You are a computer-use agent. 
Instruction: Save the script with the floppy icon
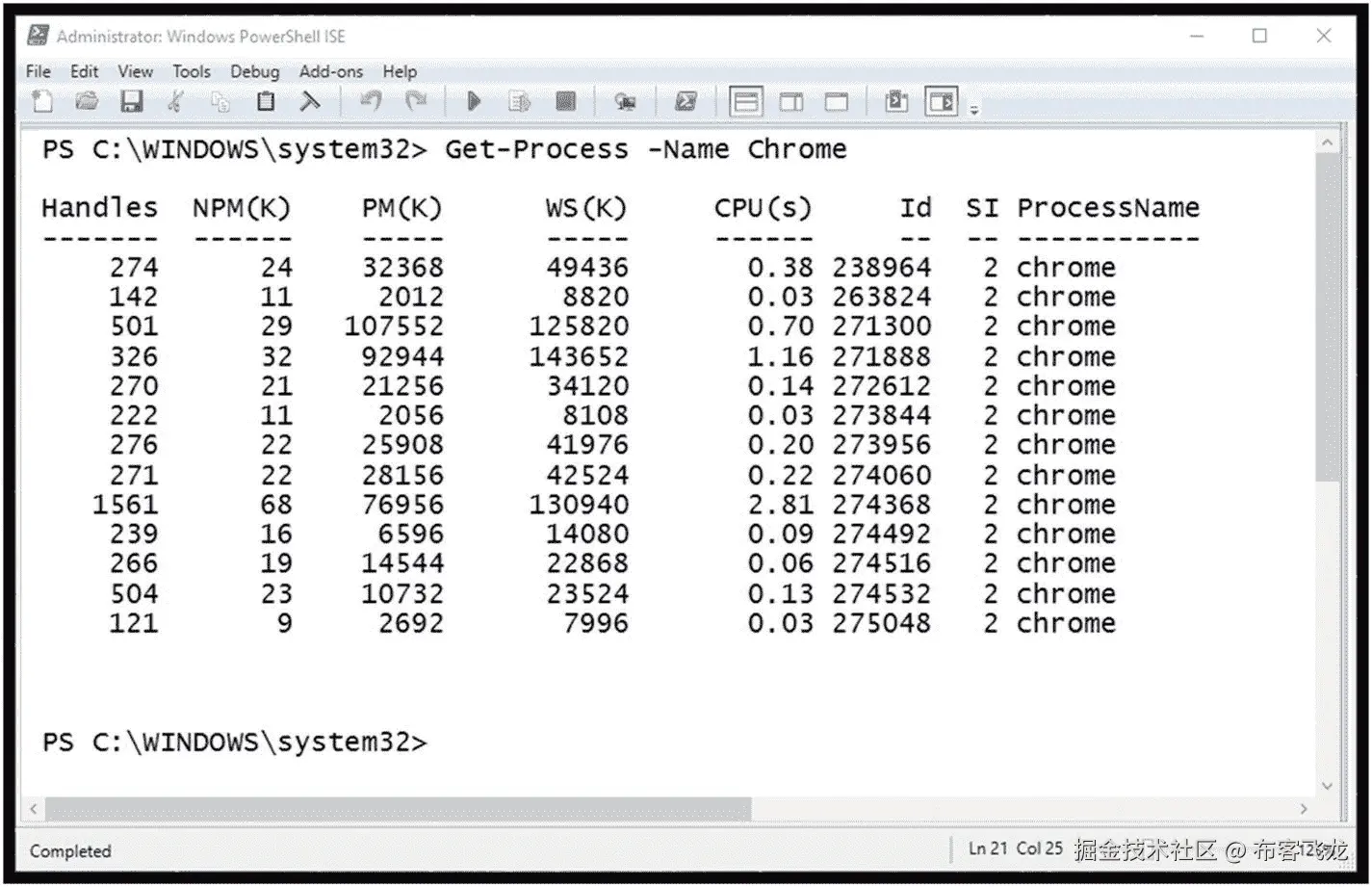pos(132,101)
